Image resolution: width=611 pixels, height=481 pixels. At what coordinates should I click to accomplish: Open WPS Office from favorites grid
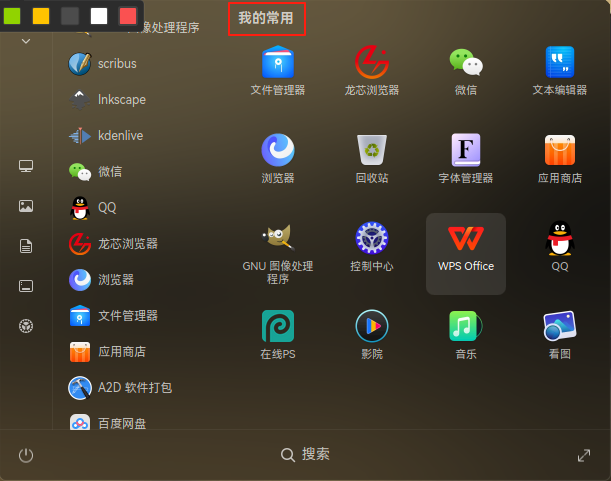(x=466, y=253)
